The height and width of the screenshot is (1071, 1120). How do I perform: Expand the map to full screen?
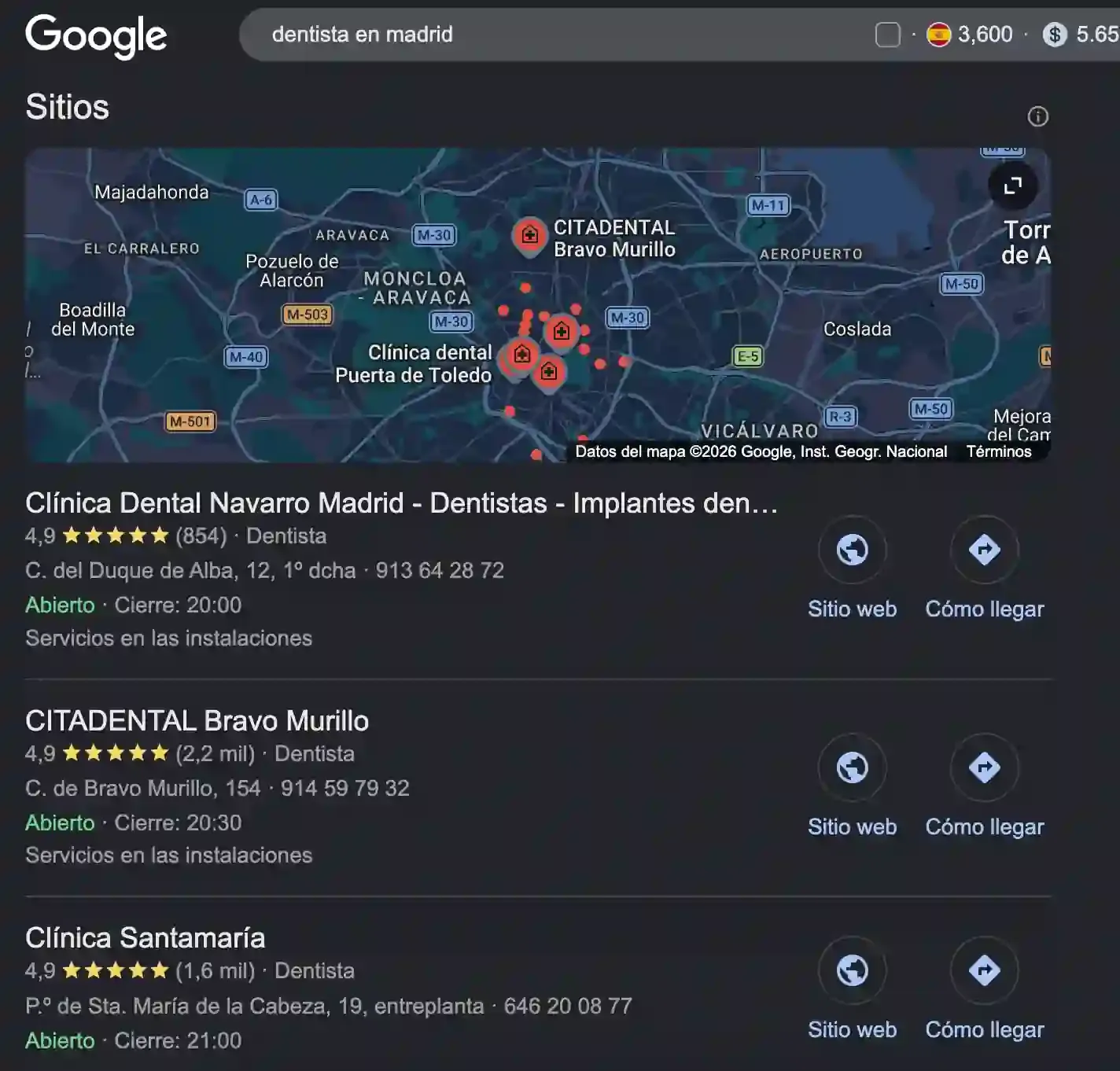pyautogui.click(x=1014, y=188)
